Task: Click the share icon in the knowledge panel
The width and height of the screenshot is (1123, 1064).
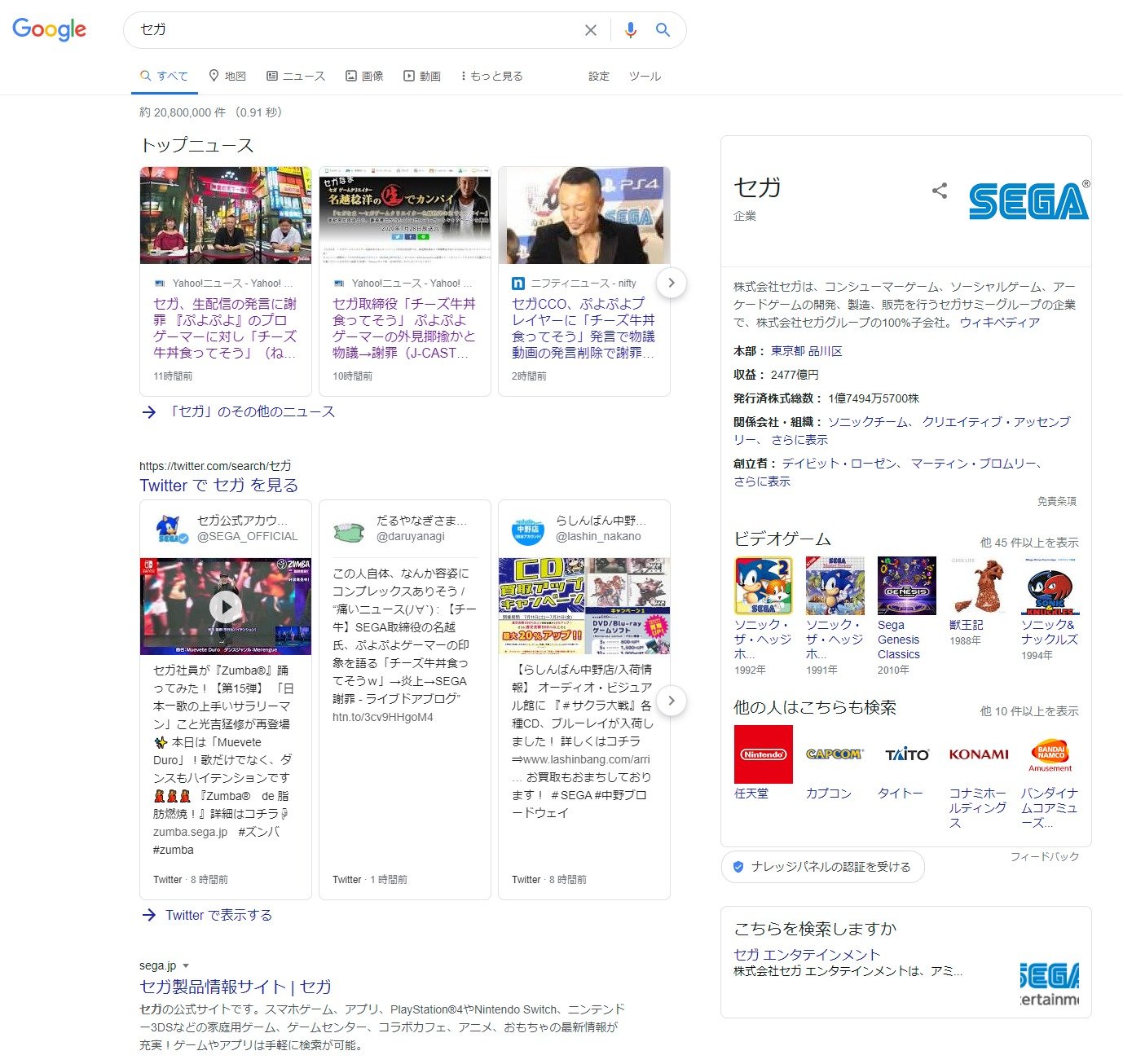Action: click(940, 191)
